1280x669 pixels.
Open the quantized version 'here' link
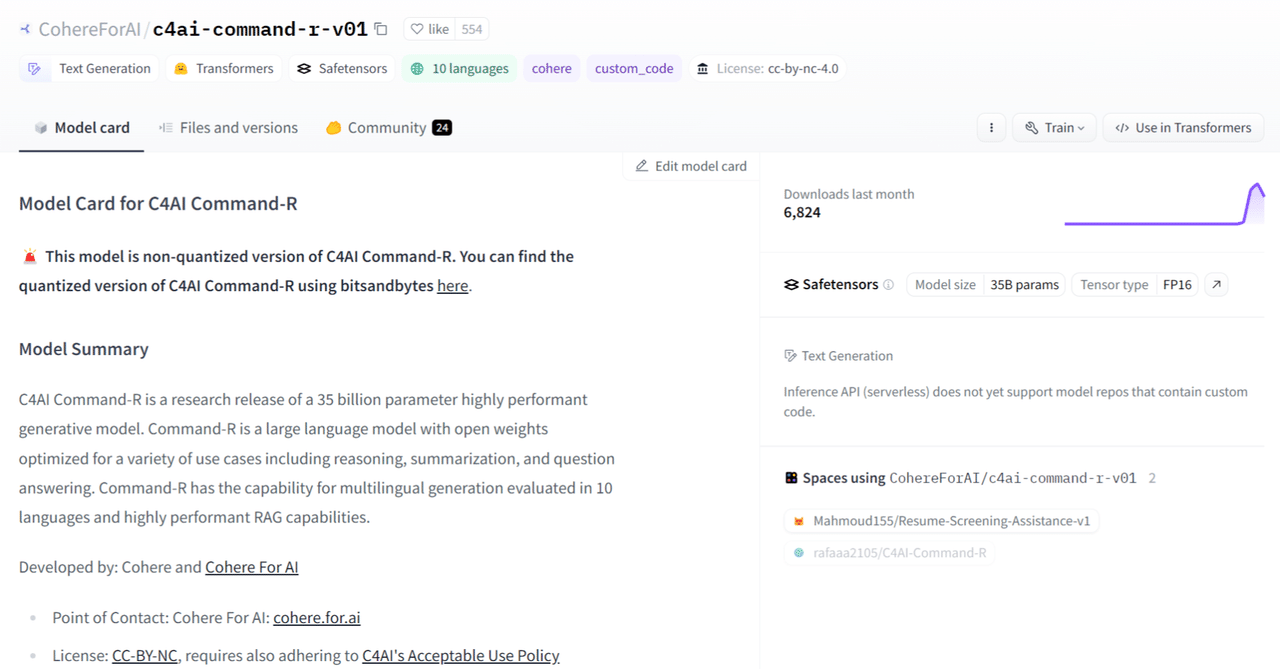pyautogui.click(x=452, y=286)
